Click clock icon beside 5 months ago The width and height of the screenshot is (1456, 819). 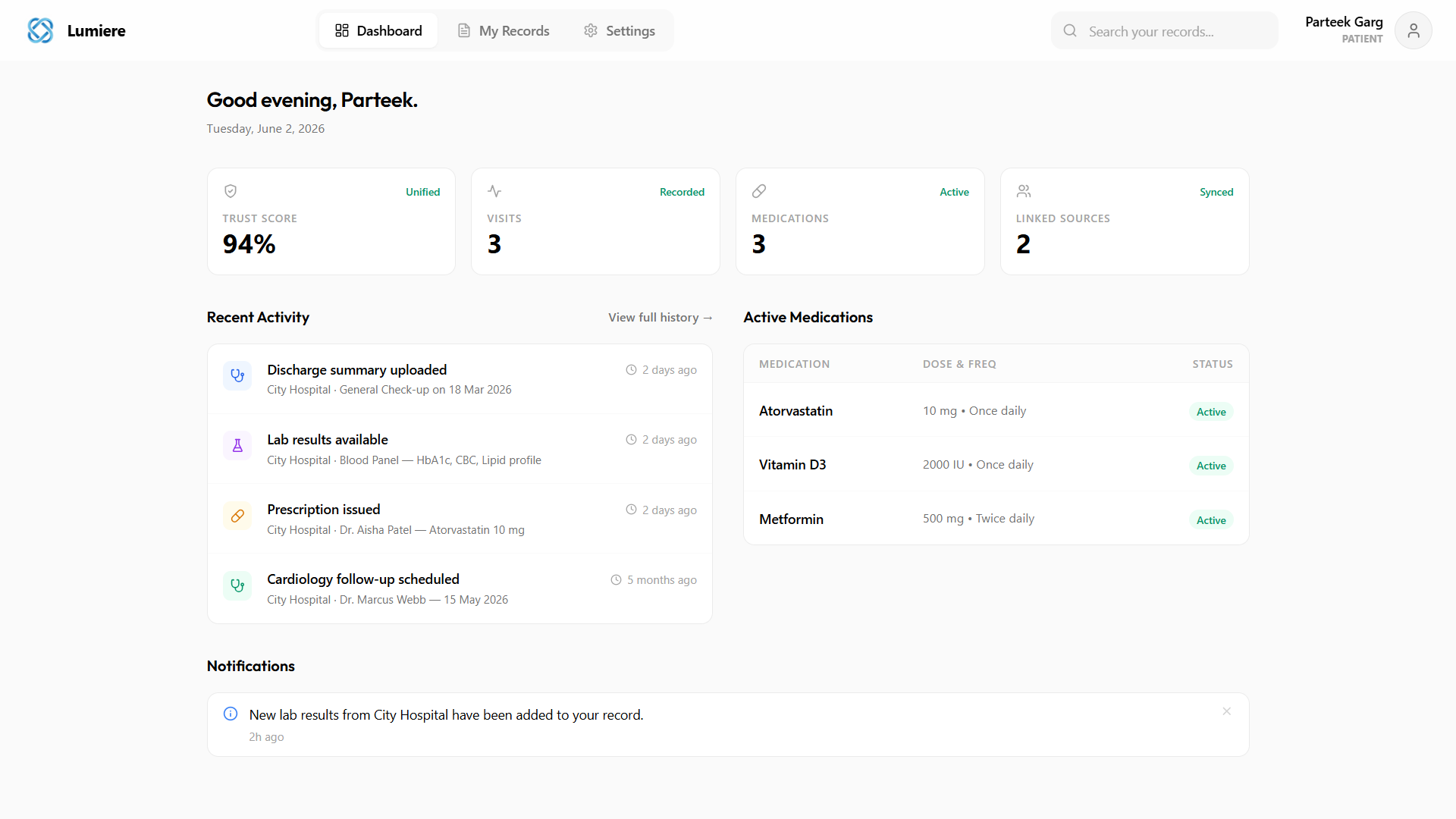click(616, 579)
